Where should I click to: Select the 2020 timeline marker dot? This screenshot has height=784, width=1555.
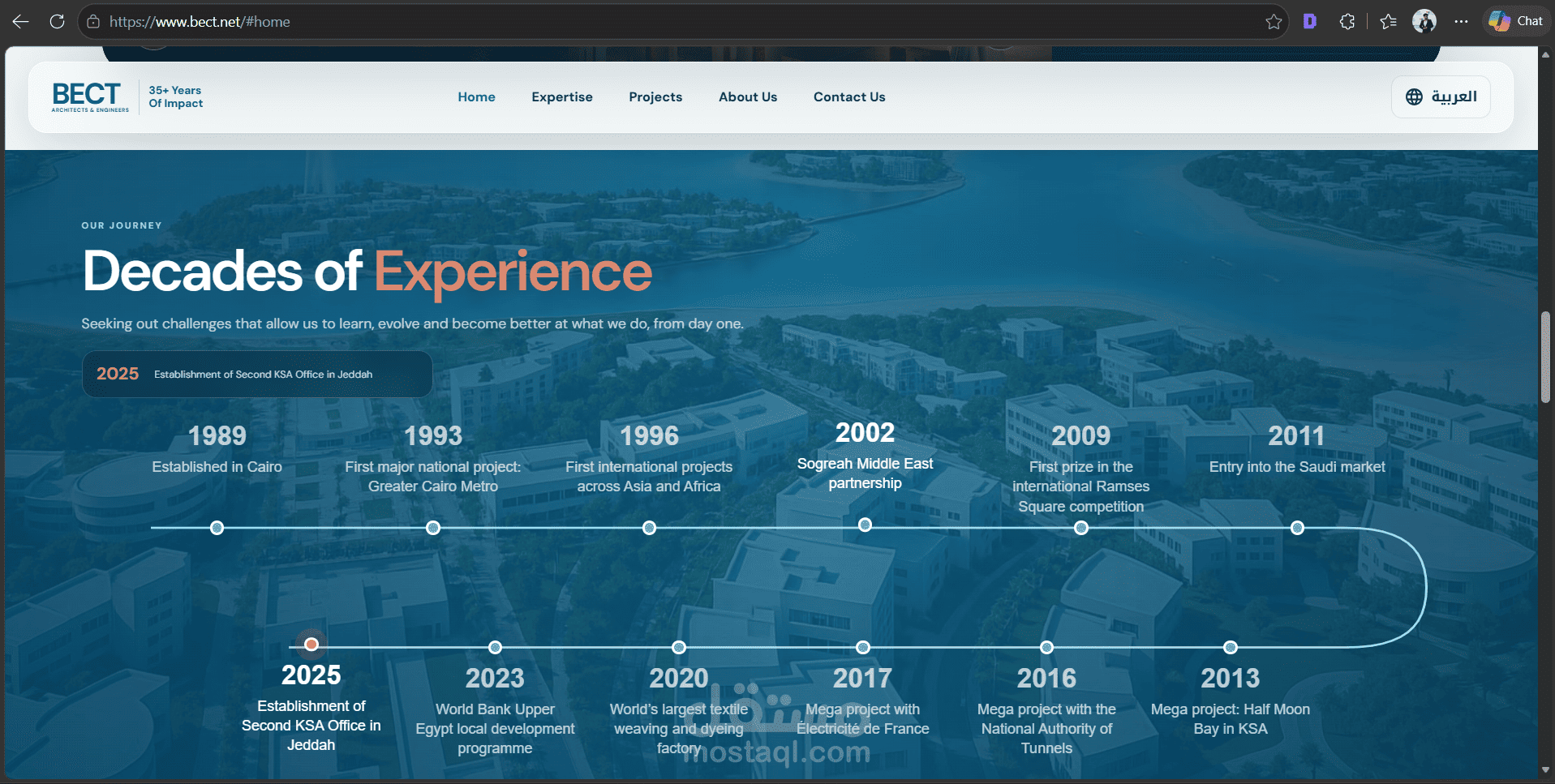(679, 647)
